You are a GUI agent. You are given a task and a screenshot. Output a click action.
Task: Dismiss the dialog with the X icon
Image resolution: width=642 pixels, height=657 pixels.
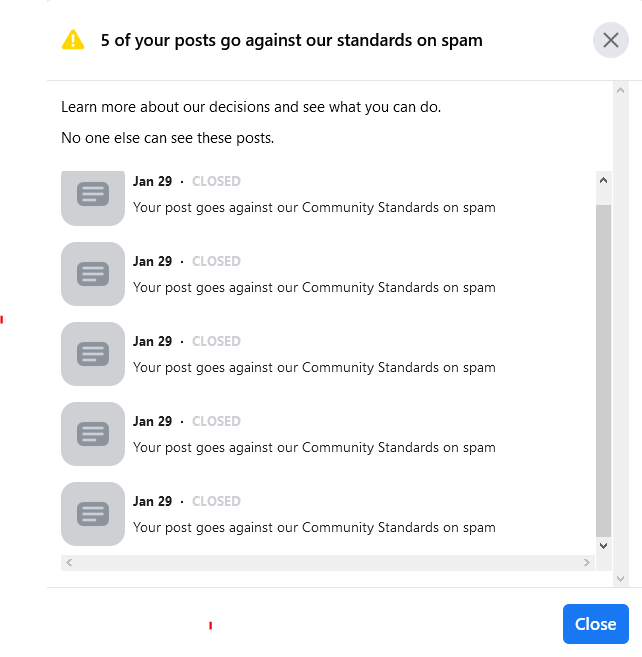coord(610,40)
